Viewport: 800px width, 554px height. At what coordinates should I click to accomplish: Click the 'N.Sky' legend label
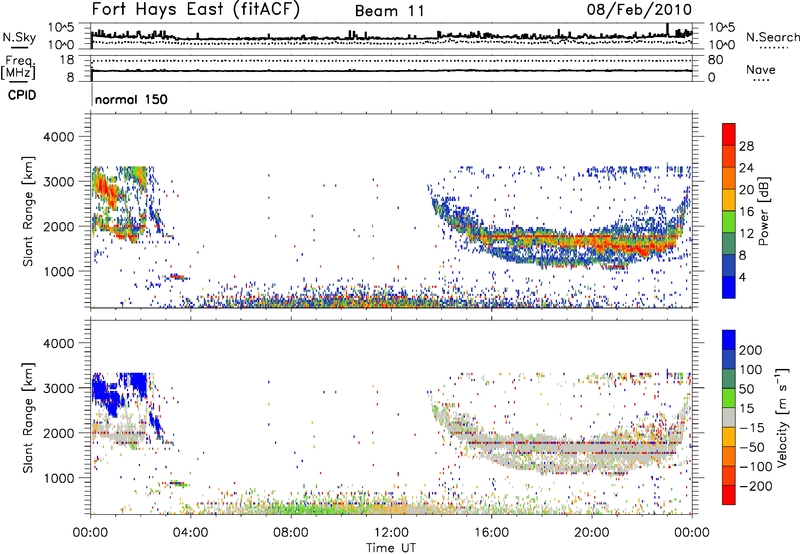19,37
